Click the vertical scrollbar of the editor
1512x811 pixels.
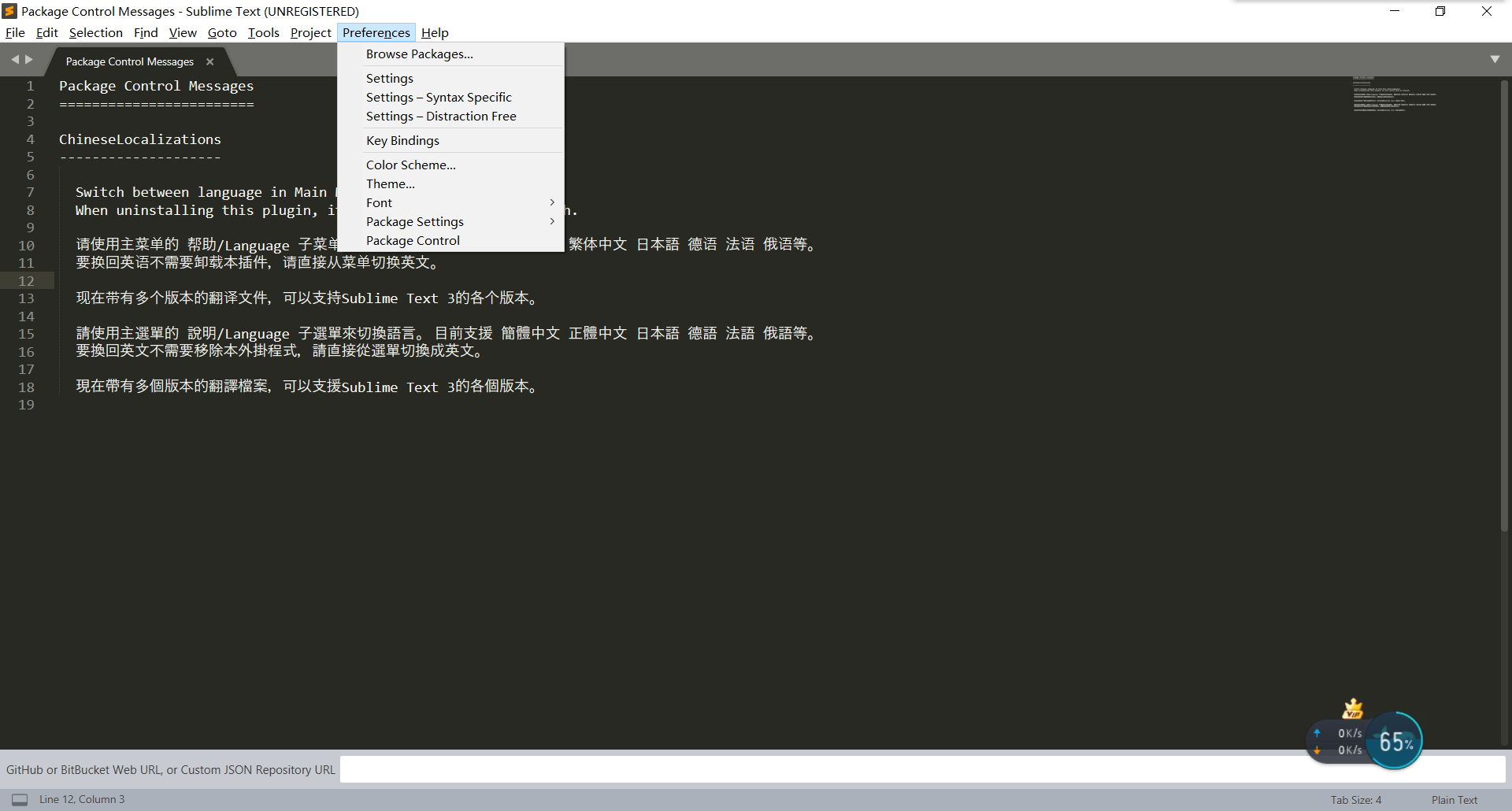pos(1504,306)
